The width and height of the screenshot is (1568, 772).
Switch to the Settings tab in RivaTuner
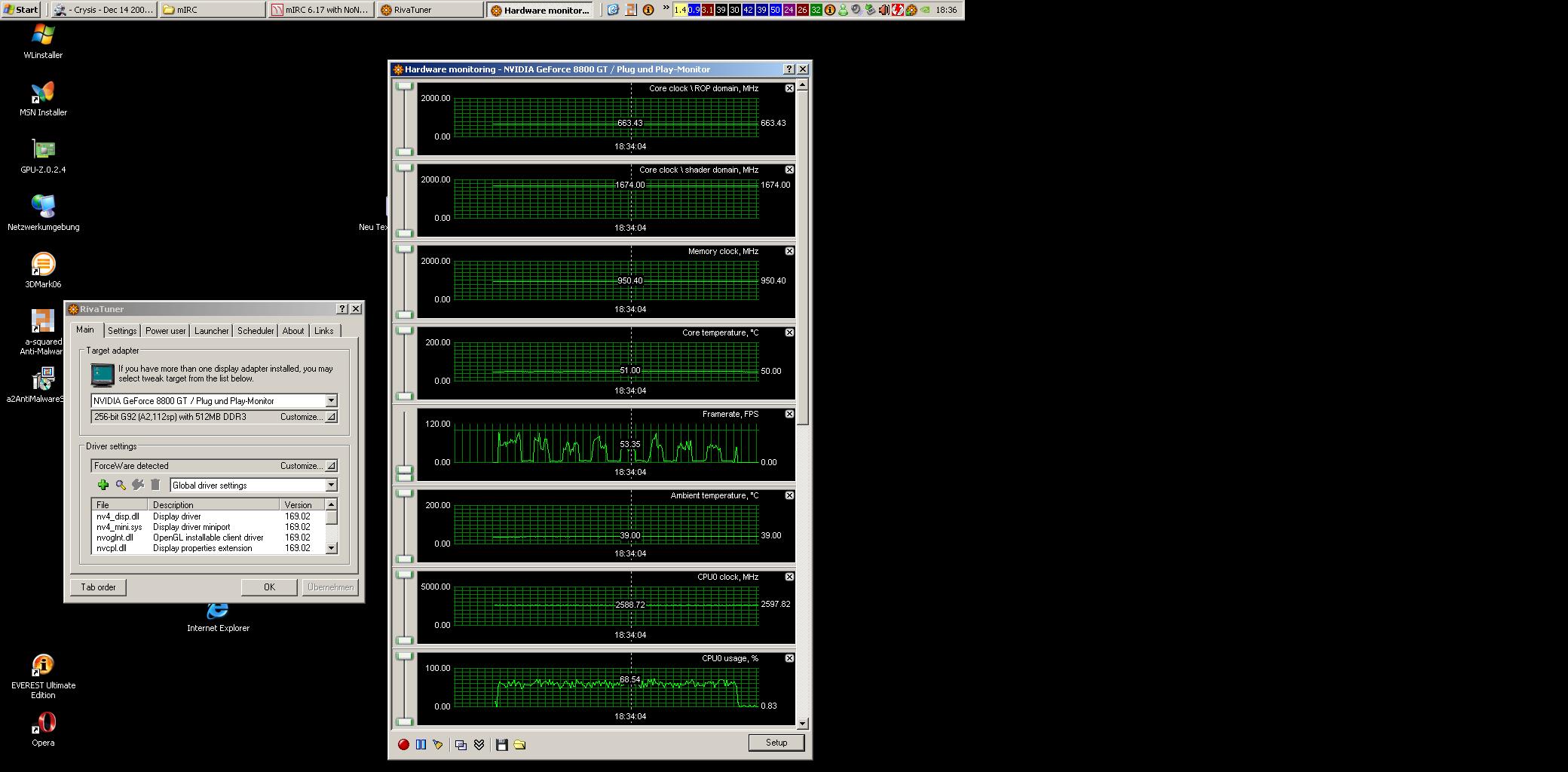click(x=122, y=331)
